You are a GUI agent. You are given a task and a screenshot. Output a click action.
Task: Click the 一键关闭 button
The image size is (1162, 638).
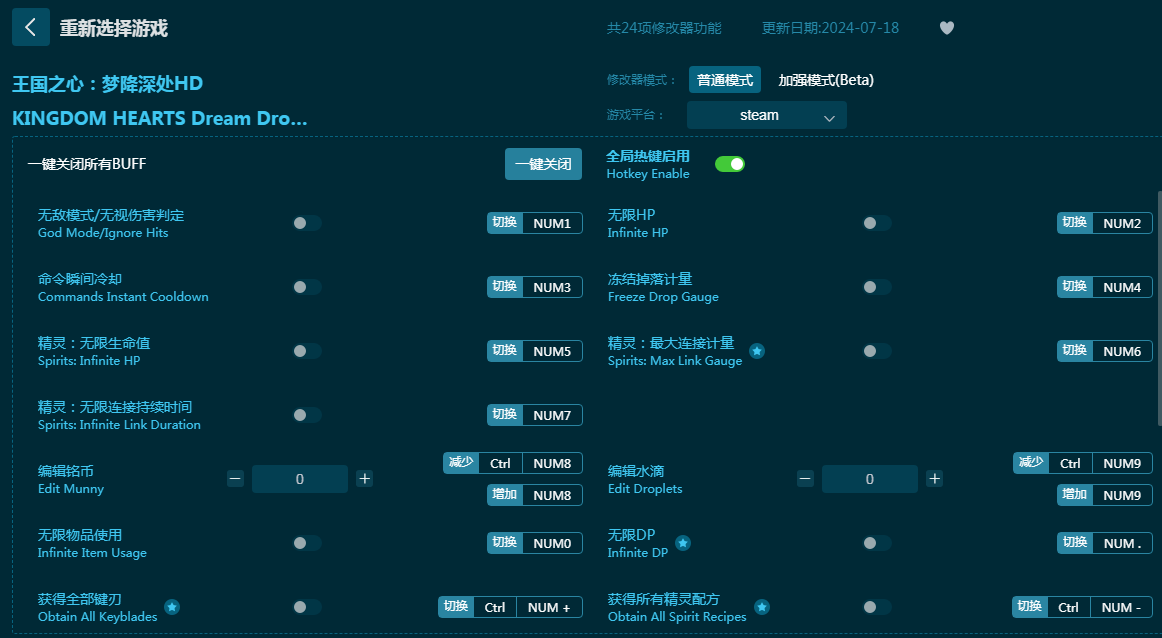pyautogui.click(x=543, y=164)
